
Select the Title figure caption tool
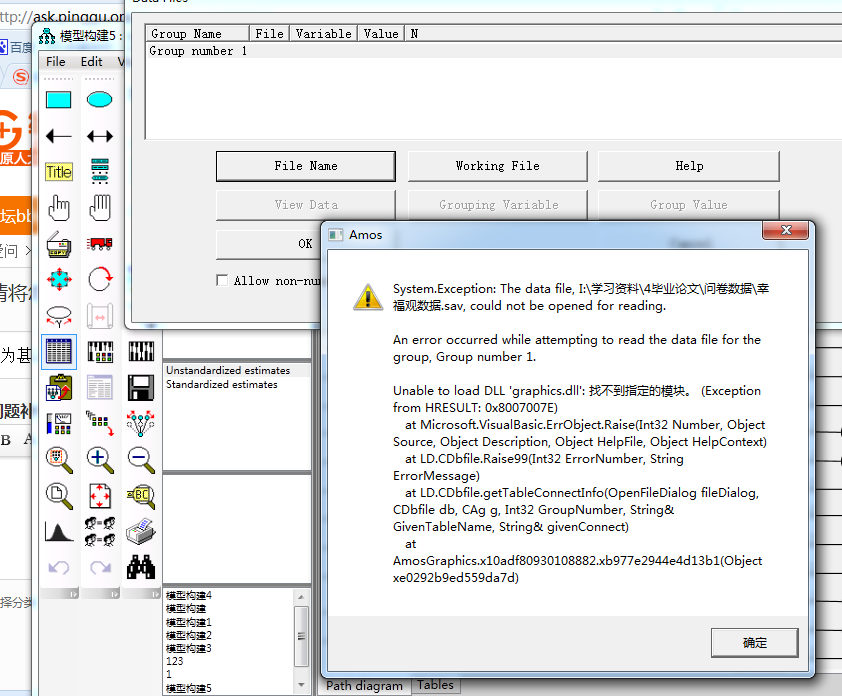(59, 172)
